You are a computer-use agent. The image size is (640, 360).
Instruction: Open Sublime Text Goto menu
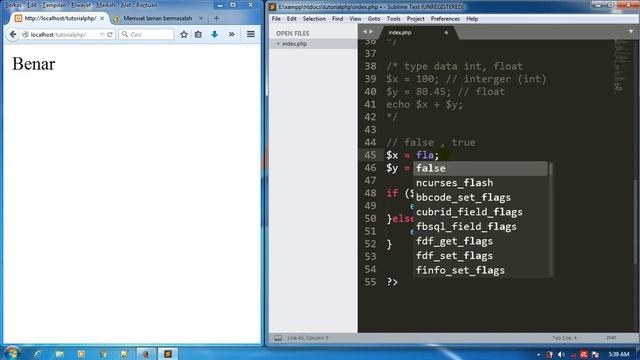click(374, 19)
